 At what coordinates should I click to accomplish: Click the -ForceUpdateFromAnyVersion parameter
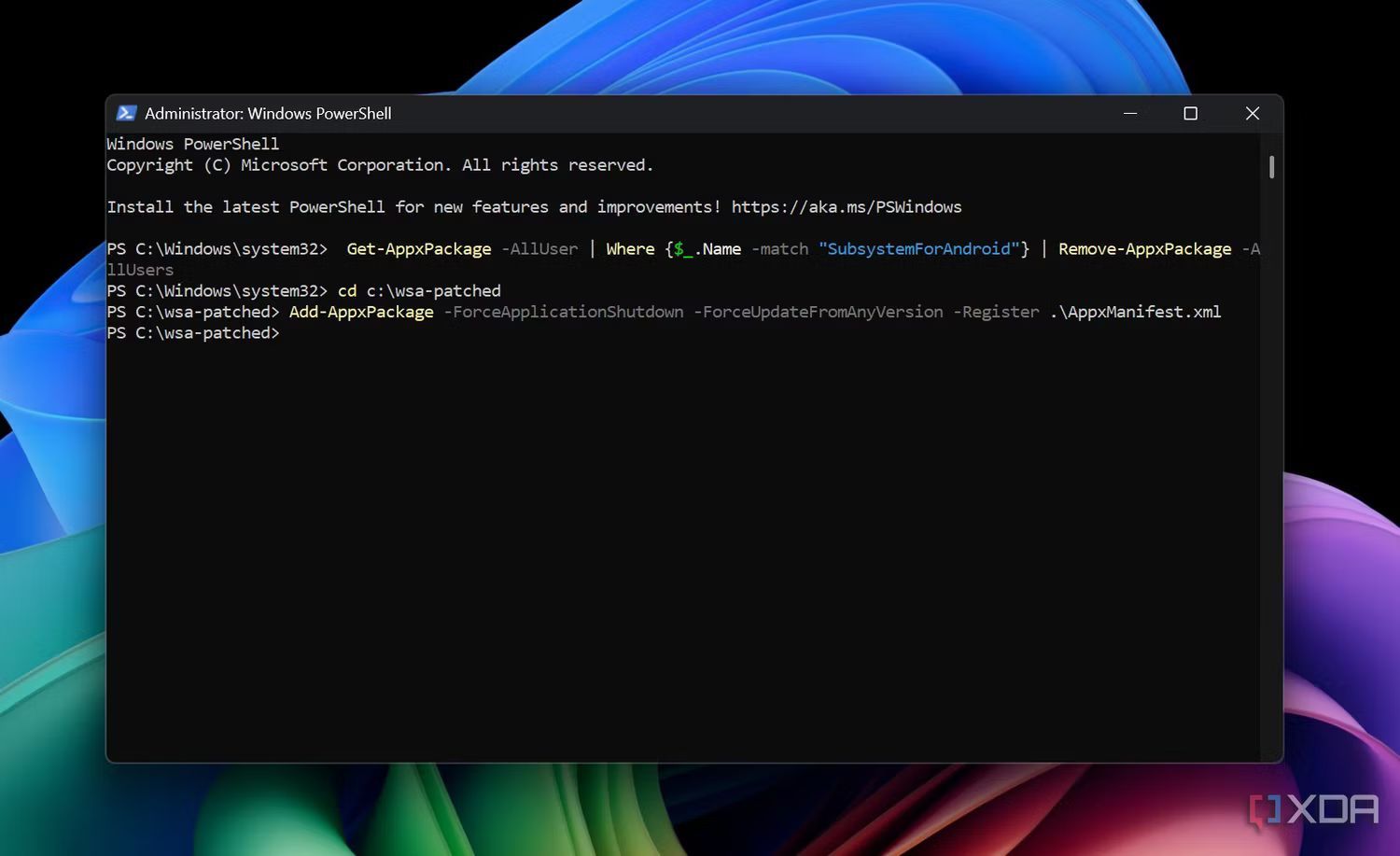point(818,312)
